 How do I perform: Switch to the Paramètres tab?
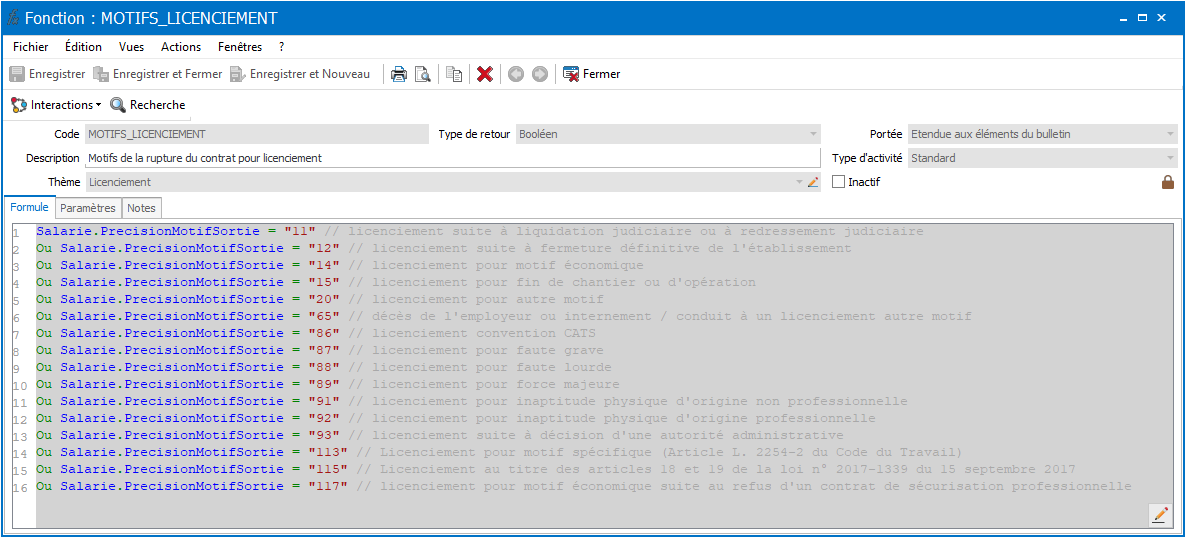[x=88, y=207]
